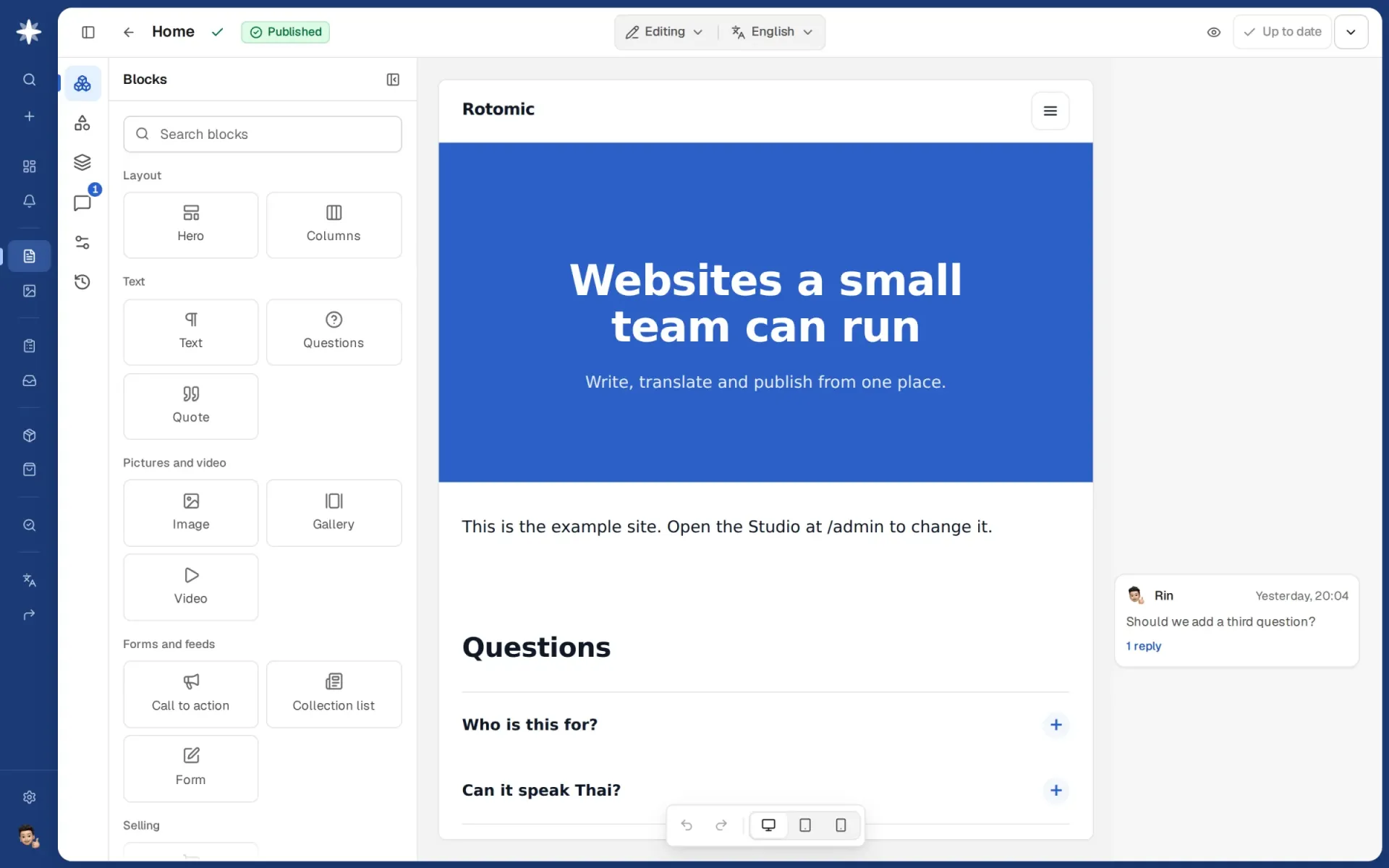Add a Quote block
Screen dimensions: 1389x868
[191, 407]
